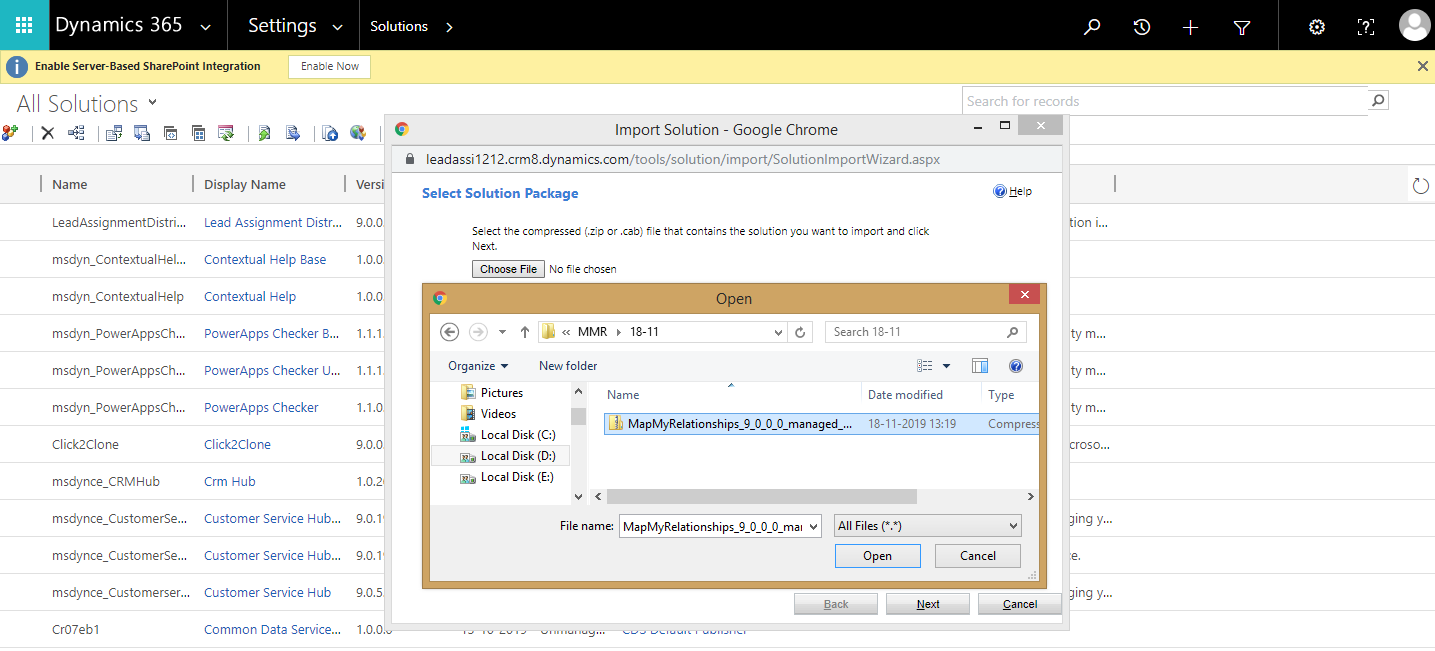Select Pictures in the navigation tree

(x=493, y=393)
